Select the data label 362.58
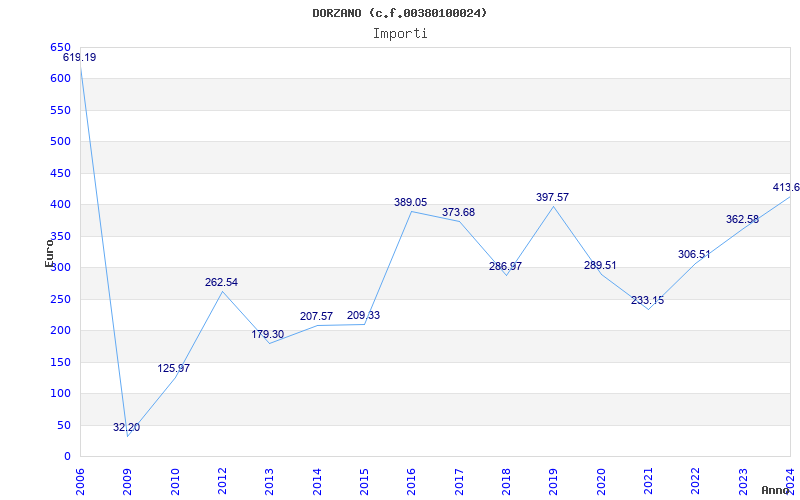800x500 pixels. tap(742, 220)
